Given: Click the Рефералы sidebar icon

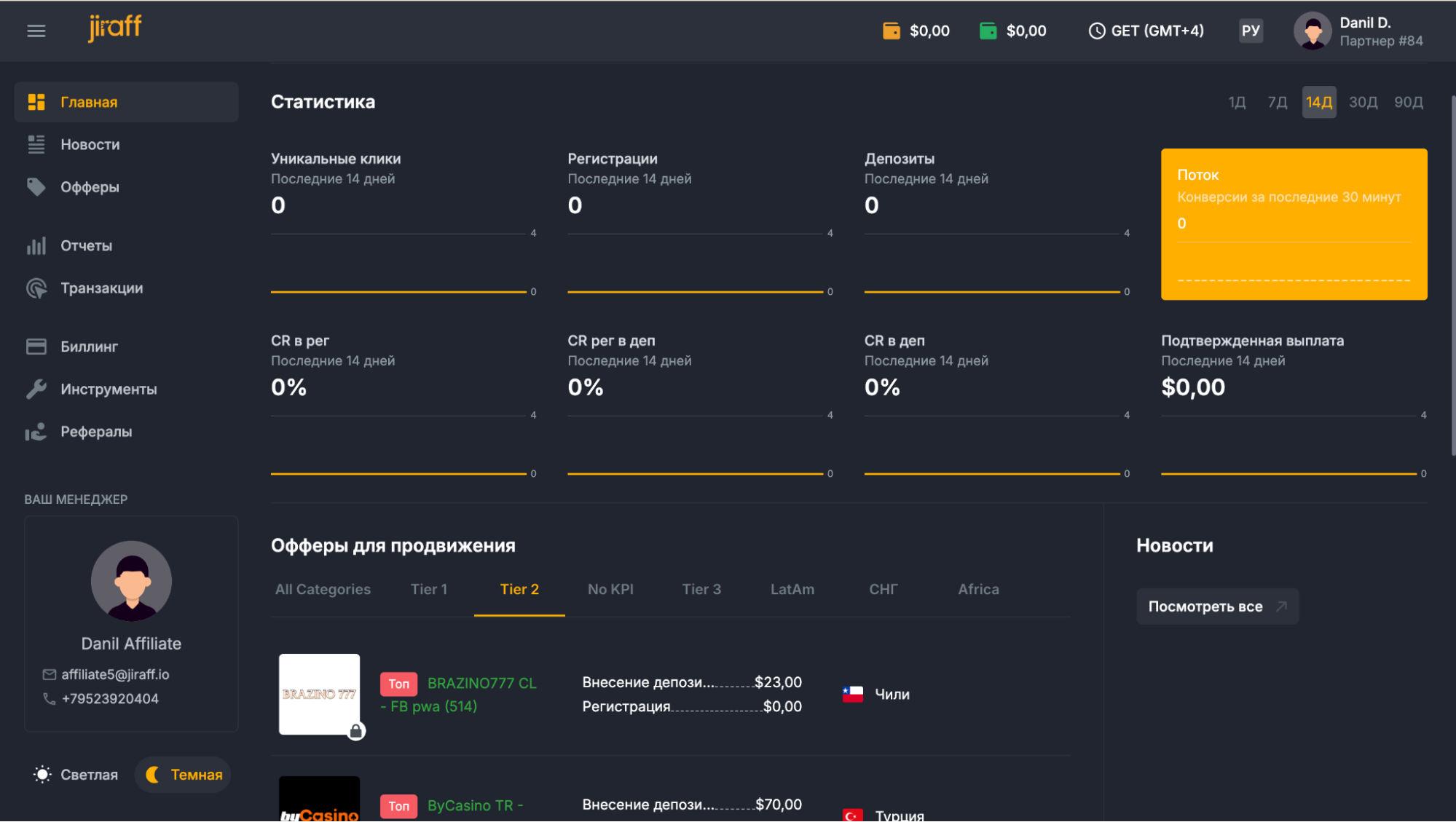Looking at the screenshot, I should tap(36, 432).
